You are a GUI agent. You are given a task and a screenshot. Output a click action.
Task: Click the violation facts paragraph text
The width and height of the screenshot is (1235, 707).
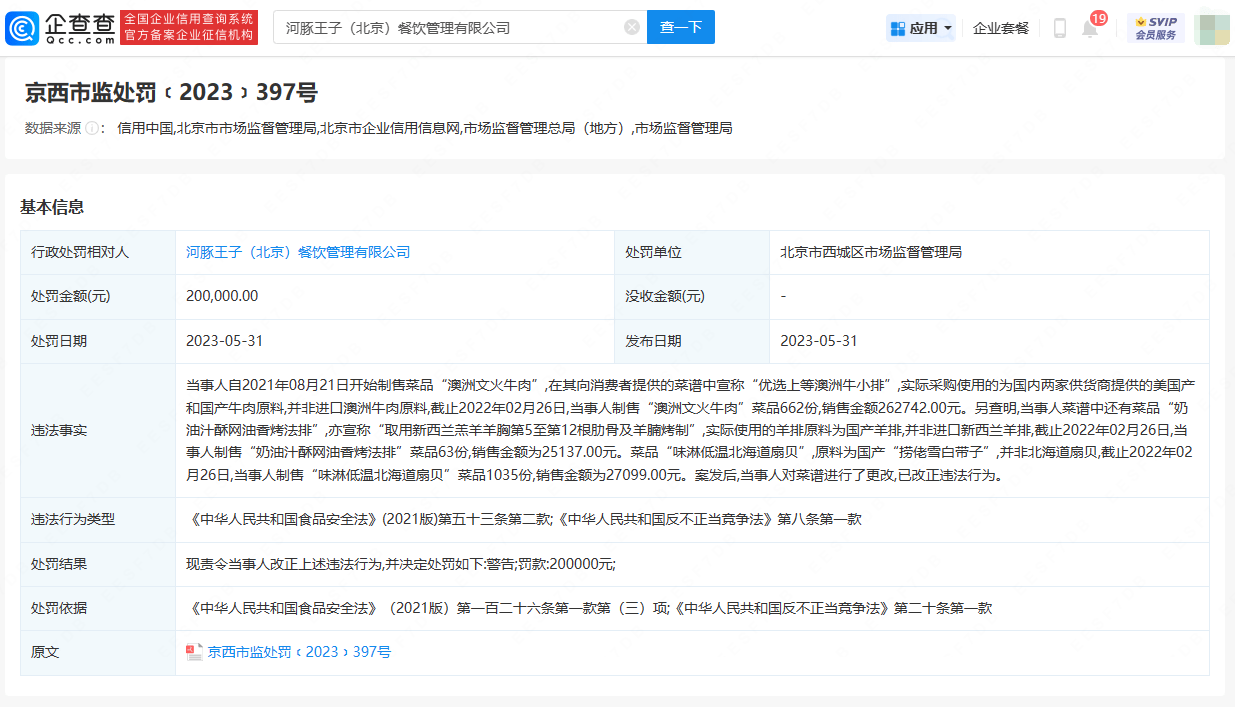click(x=692, y=430)
